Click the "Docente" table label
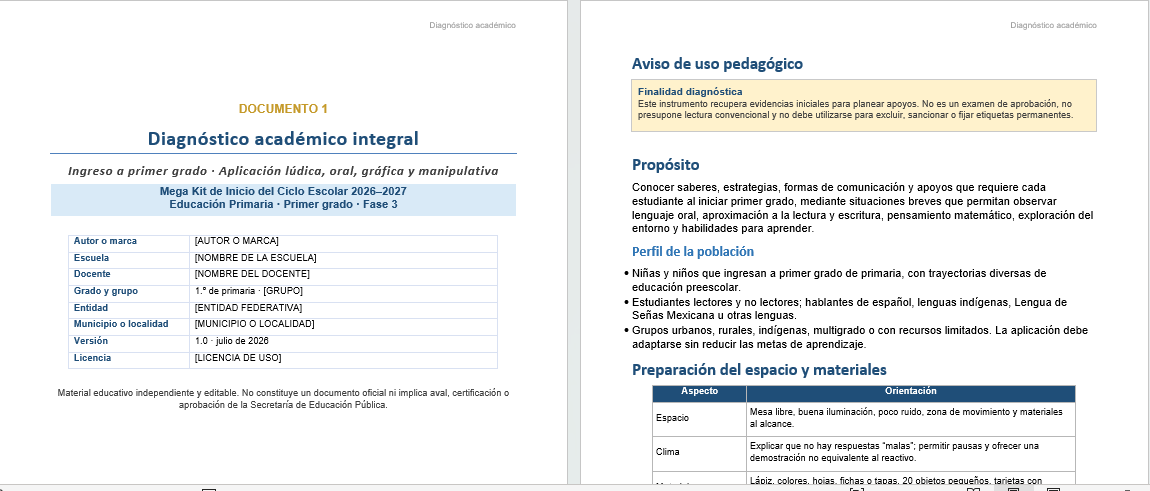 [x=92, y=274]
